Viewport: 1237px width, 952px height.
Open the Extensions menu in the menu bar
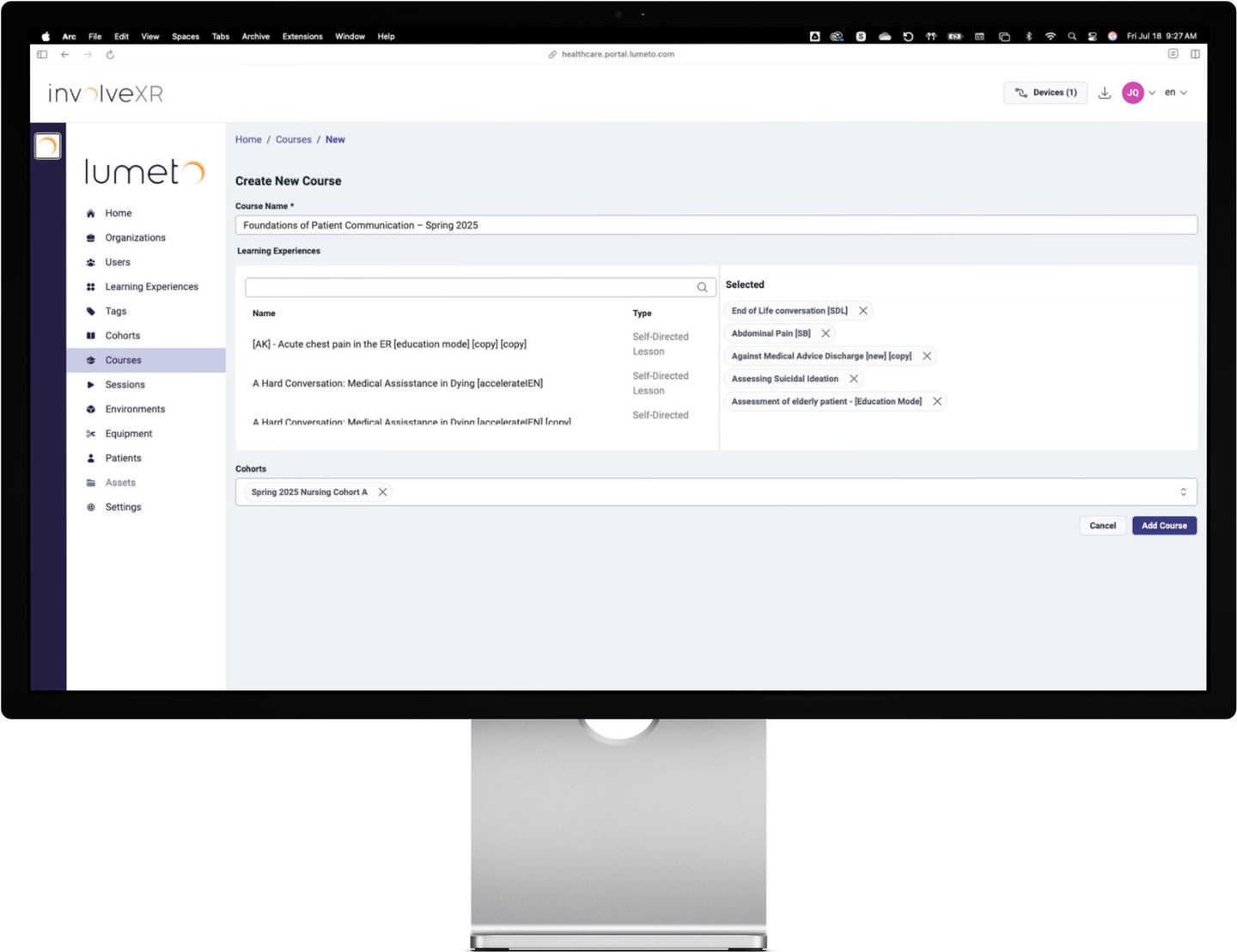tap(302, 36)
